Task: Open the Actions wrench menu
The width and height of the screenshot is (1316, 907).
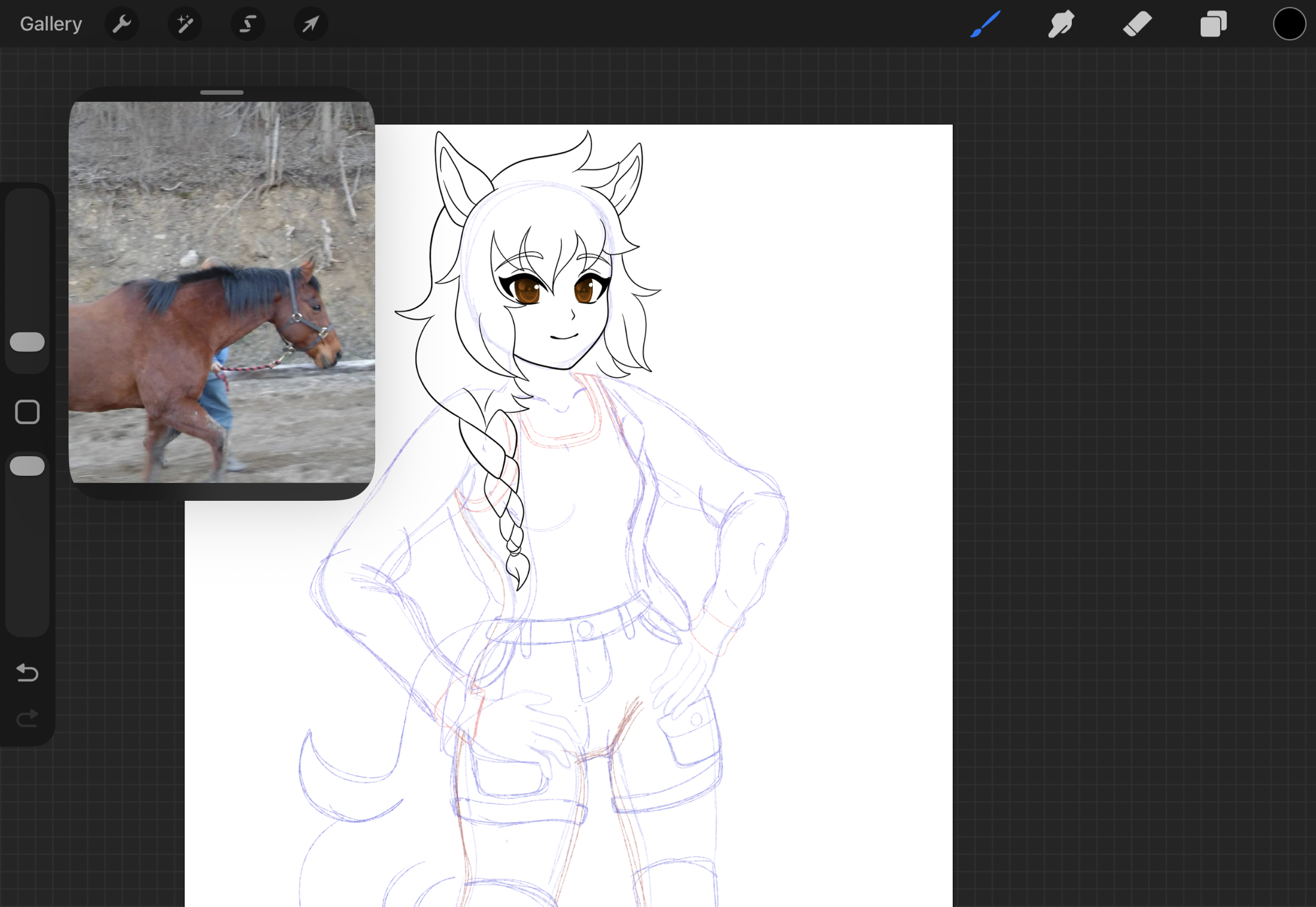Action: click(122, 24)
